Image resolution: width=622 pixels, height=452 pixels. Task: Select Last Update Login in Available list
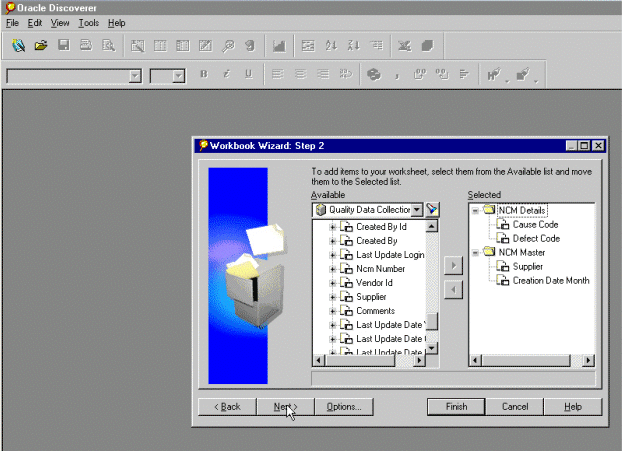click(390, 255)
